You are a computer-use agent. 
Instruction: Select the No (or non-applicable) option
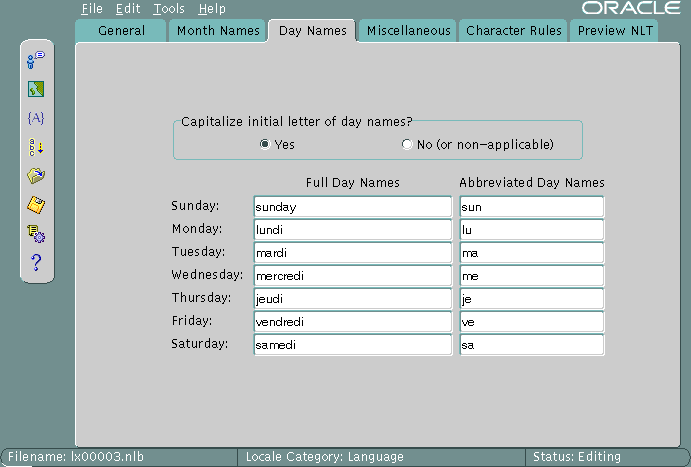(x=407, y=144)
